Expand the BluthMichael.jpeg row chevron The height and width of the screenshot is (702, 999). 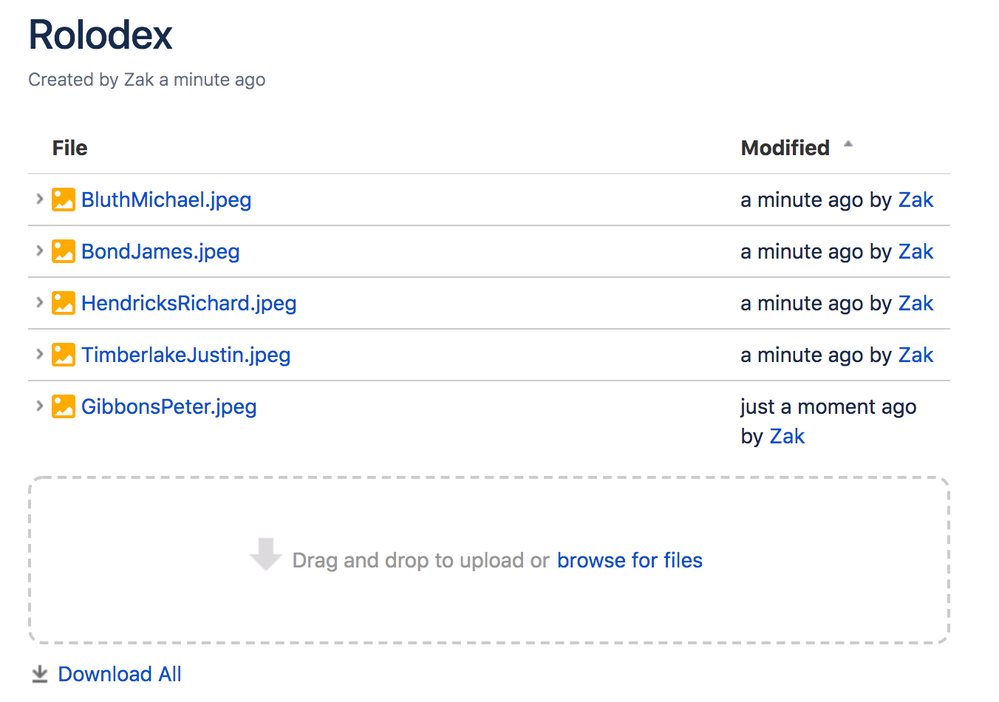click(39, 199)
